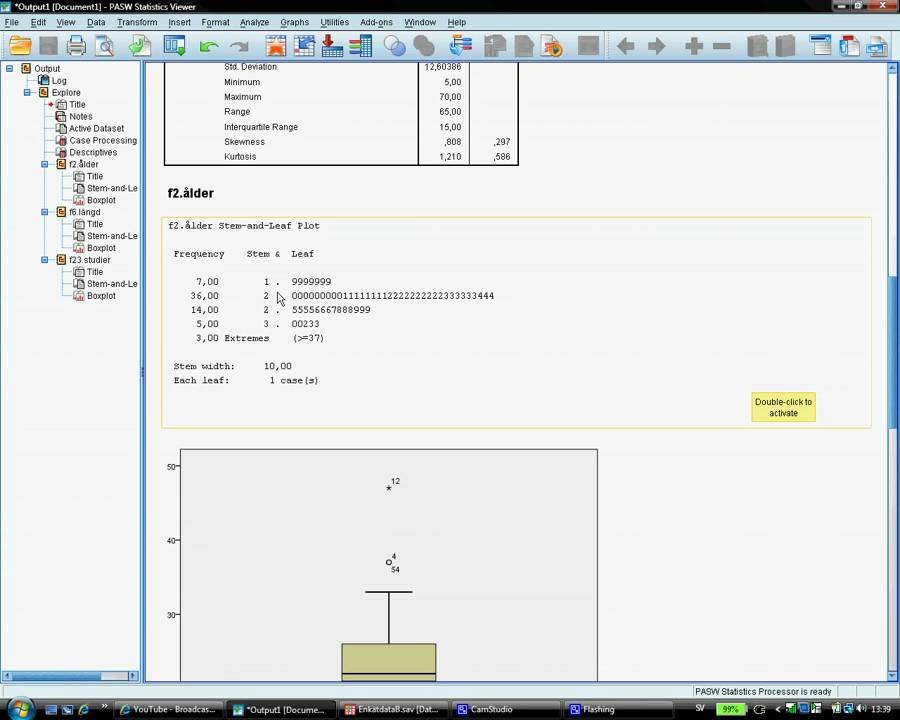Click the Variables info toolbar icon
900x720 pixels.
tap(360, 45)
